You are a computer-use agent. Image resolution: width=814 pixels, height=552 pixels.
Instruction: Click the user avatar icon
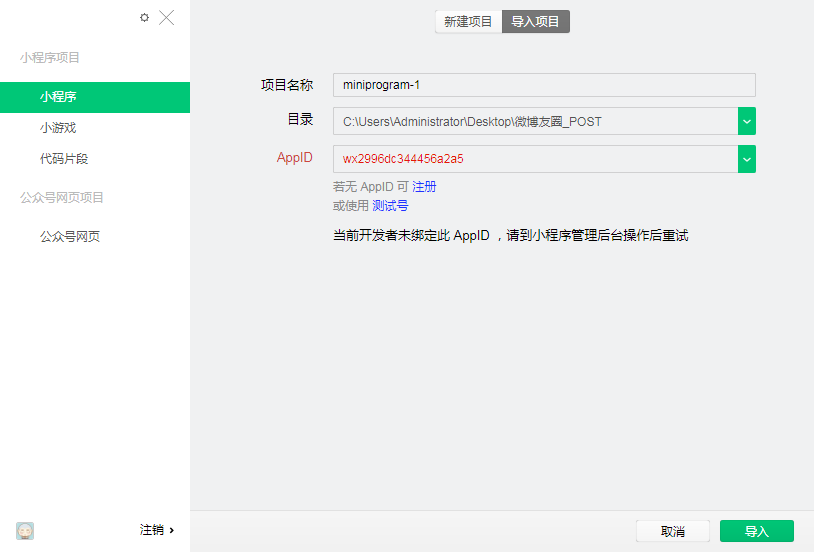click(x=25, y=530)
